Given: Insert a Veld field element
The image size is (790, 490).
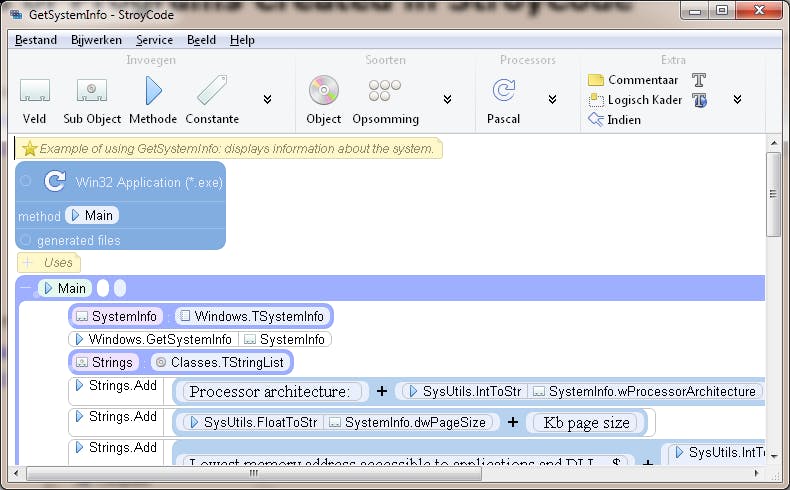Looking at the screenshot, I should [34, 99].
